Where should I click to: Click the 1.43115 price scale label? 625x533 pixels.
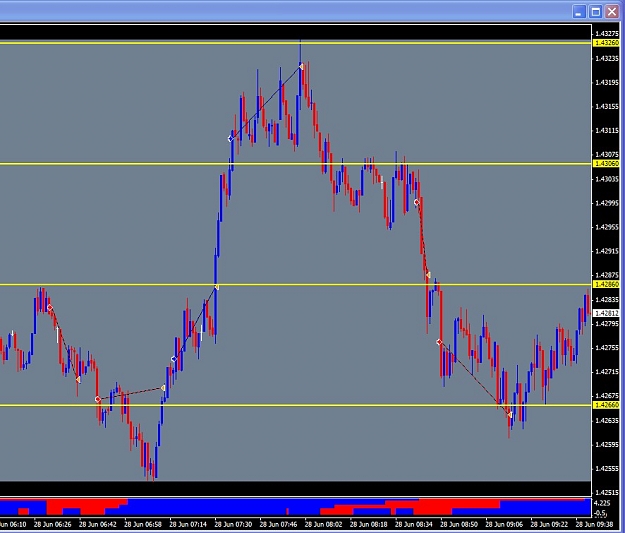(607, 130)
